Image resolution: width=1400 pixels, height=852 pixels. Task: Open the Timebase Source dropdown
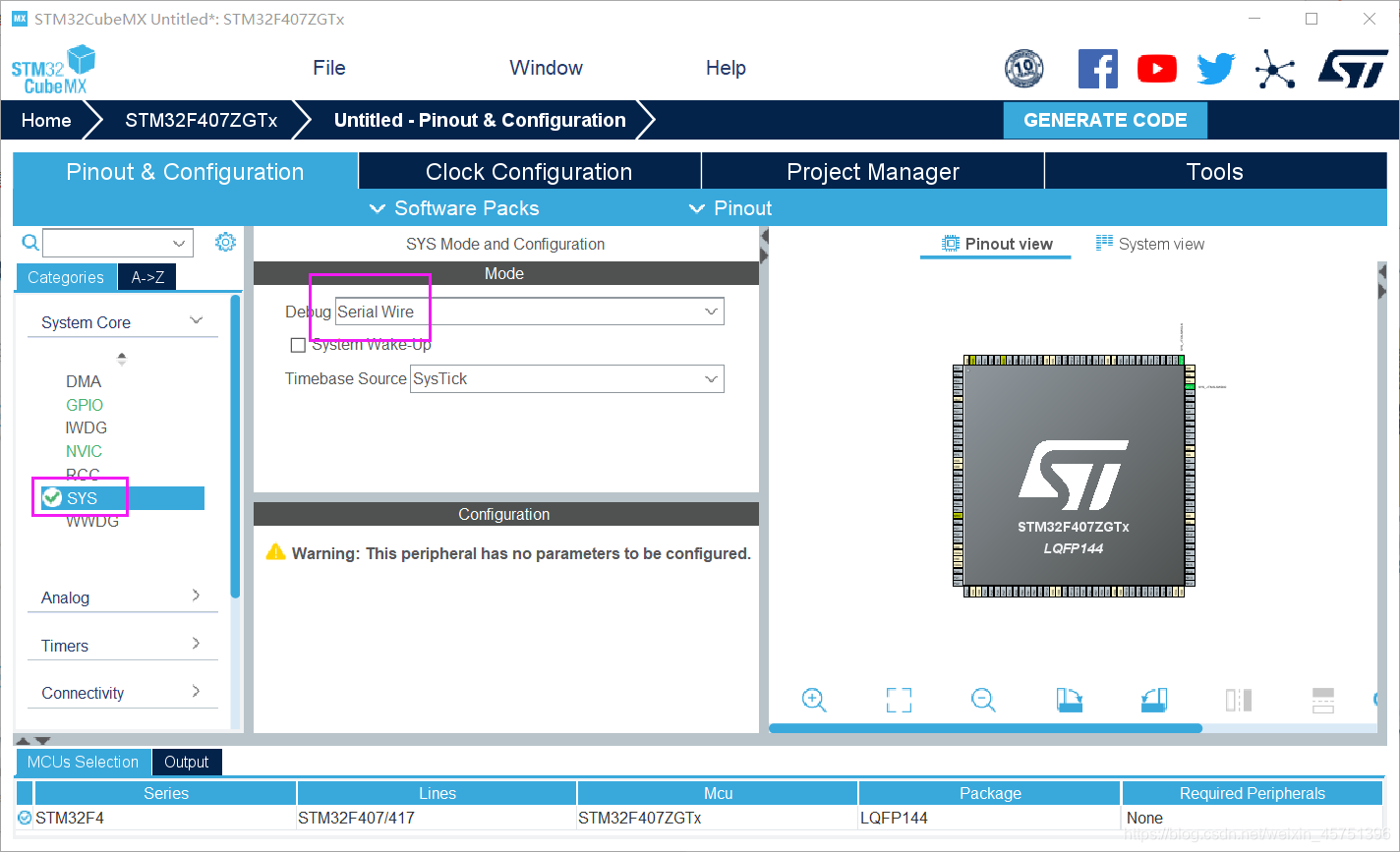coord(567,378)
